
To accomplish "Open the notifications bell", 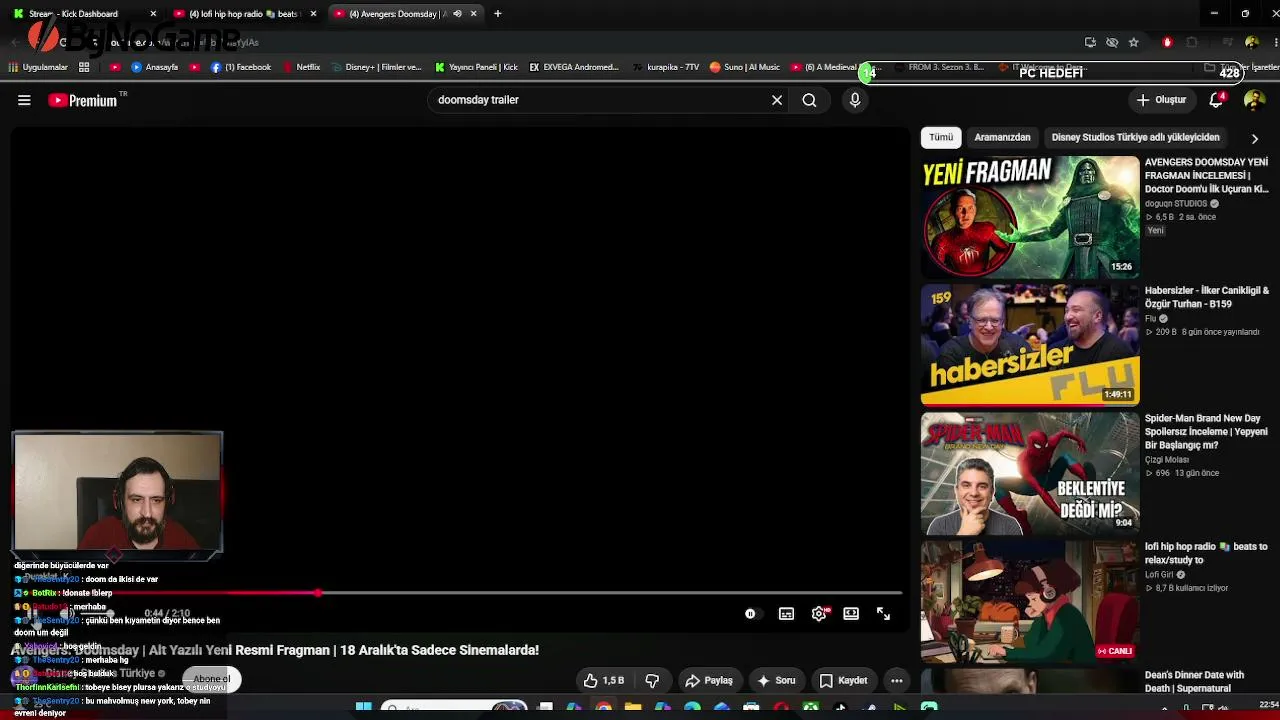I will (1217, 100).
